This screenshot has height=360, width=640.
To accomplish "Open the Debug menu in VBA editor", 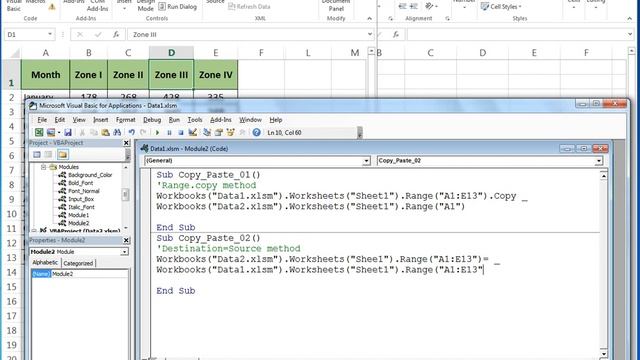I will pos(152,120).
